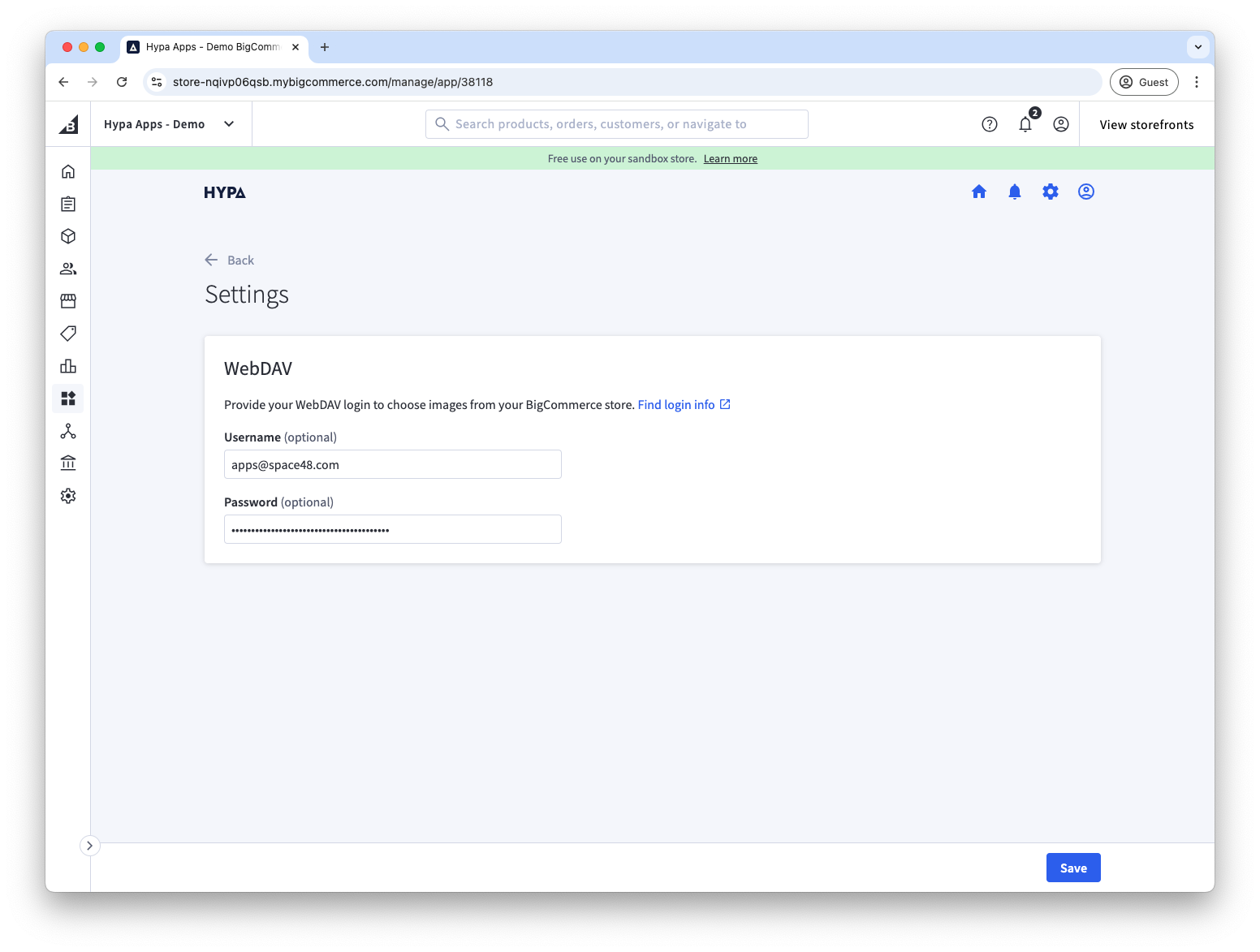Click the Back link above Settings
The image size is (1260, 952).
click(230, 260)
